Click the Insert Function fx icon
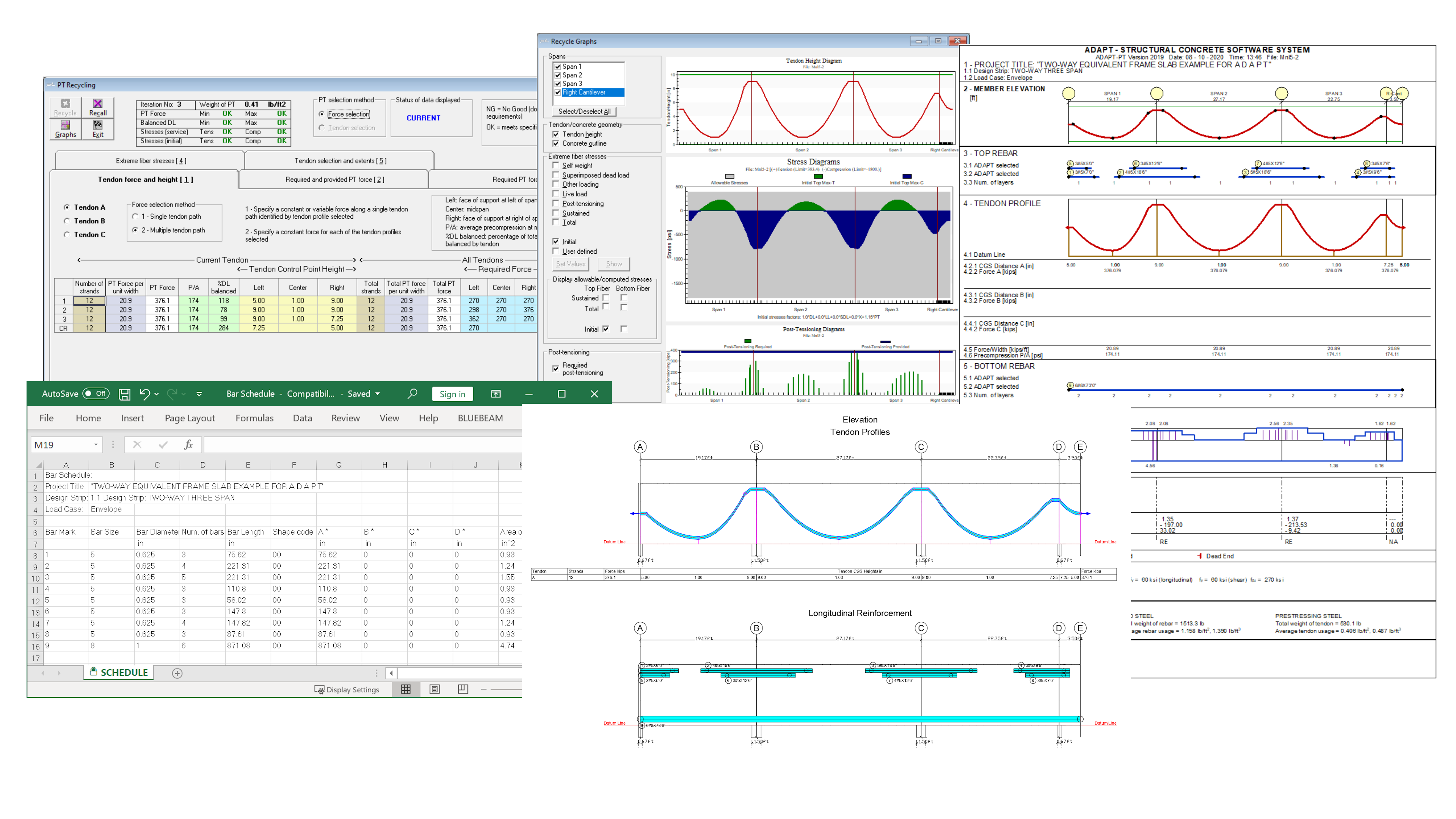 tap(188, 445)
